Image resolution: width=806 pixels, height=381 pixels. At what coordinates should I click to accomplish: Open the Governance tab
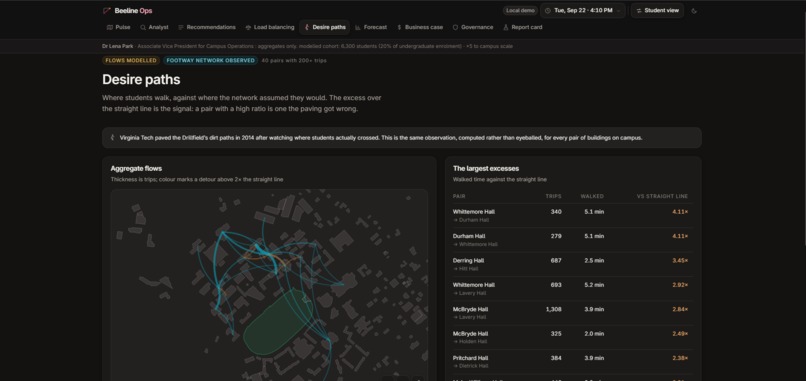[473, 27]
